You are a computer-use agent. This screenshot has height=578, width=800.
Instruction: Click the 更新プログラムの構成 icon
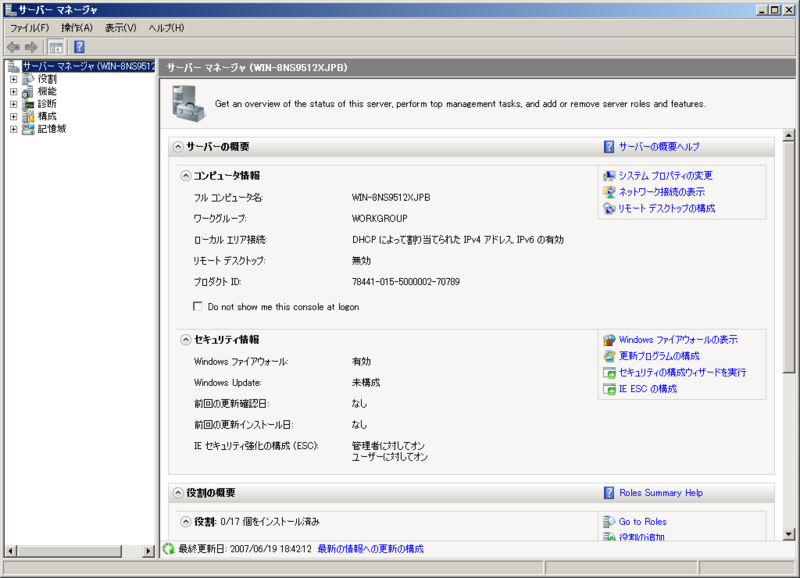pyautogui.click(x=609, y=356)
